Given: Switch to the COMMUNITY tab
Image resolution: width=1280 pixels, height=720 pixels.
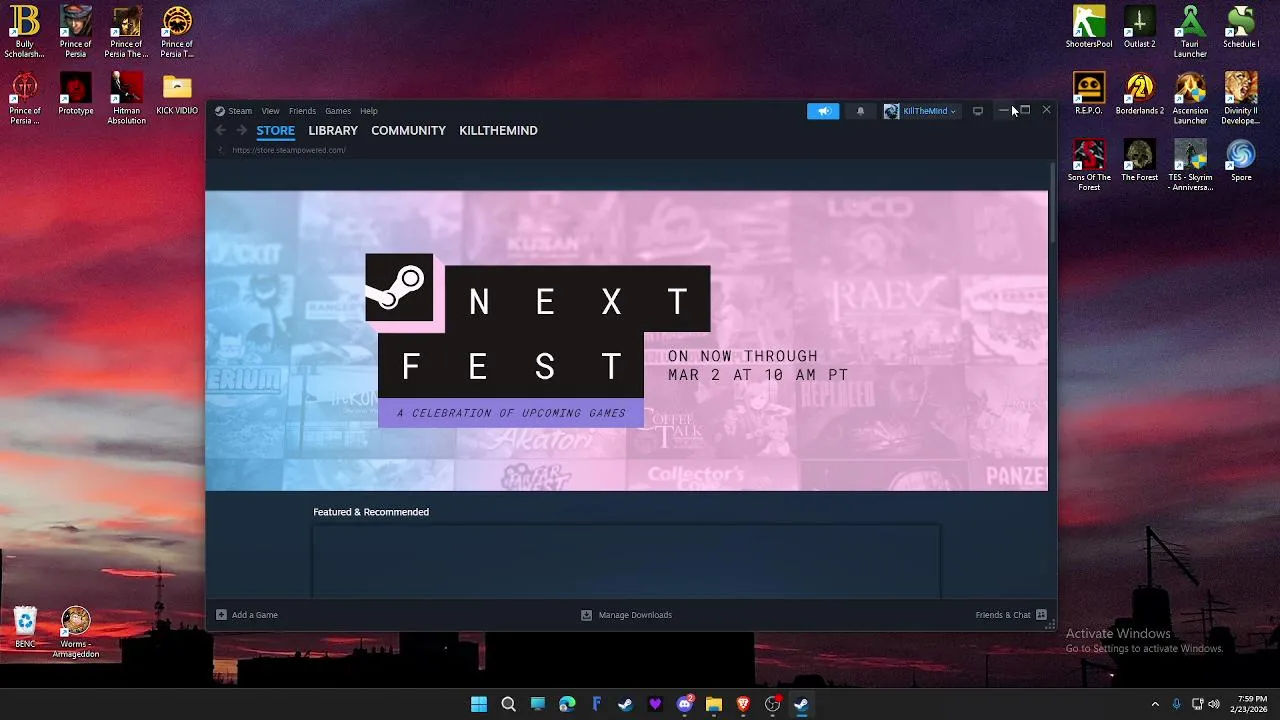Looking at the screenshot, I should tap(408, 131).
